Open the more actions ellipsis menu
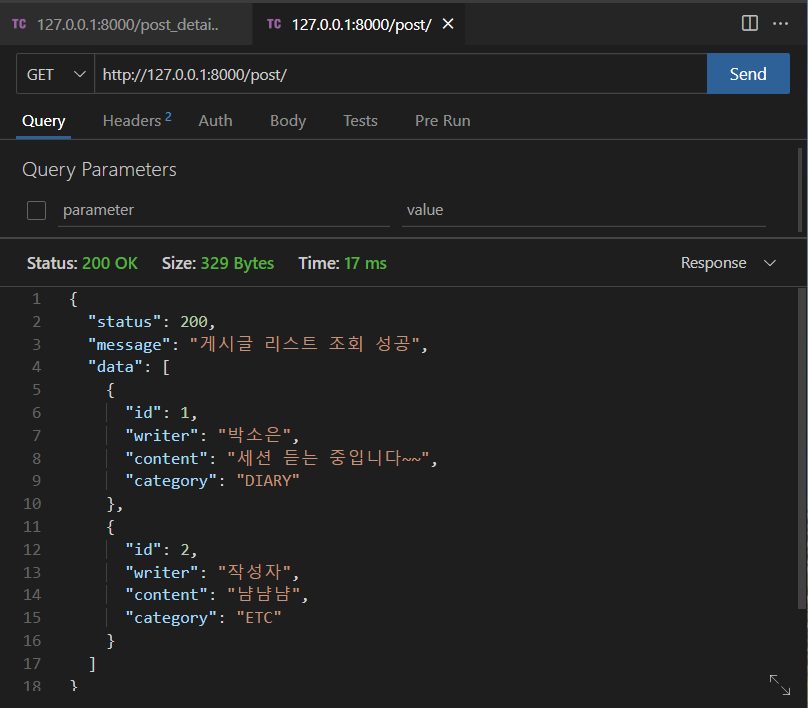Viewport: 808px width, 708px height. click(780, 24)
